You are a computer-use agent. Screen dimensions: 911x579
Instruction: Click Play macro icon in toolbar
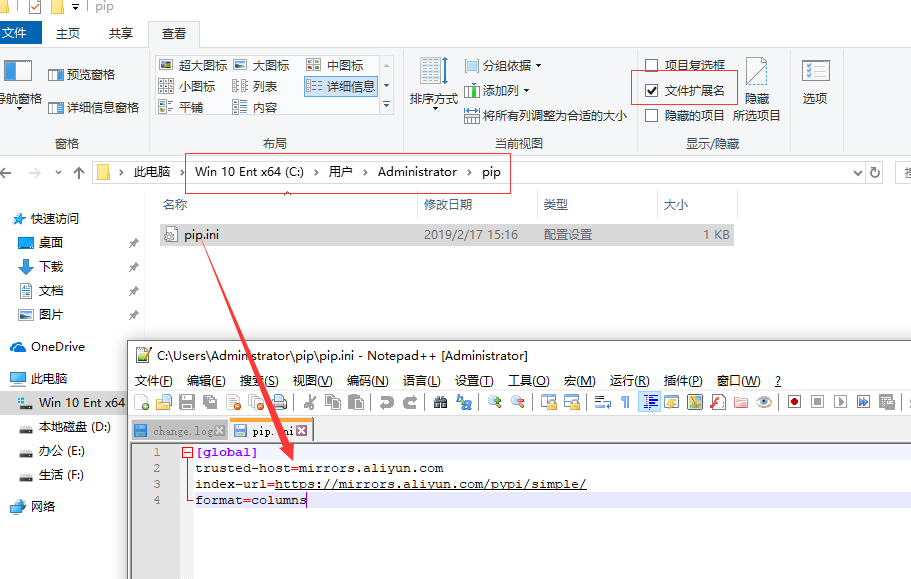(x=841, y=402)
